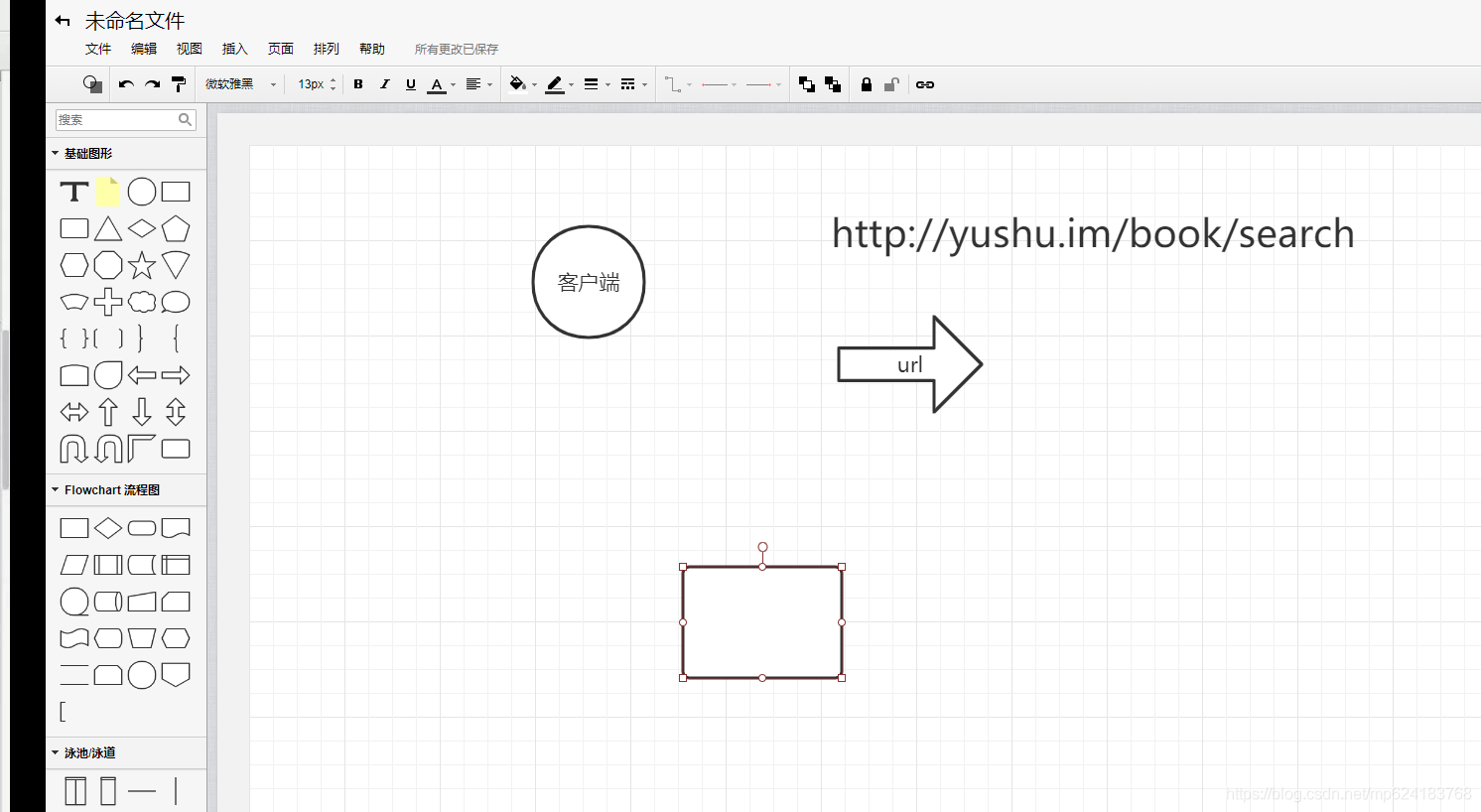
Task: Click the font color A swatch
Action: tap(437, 85)
